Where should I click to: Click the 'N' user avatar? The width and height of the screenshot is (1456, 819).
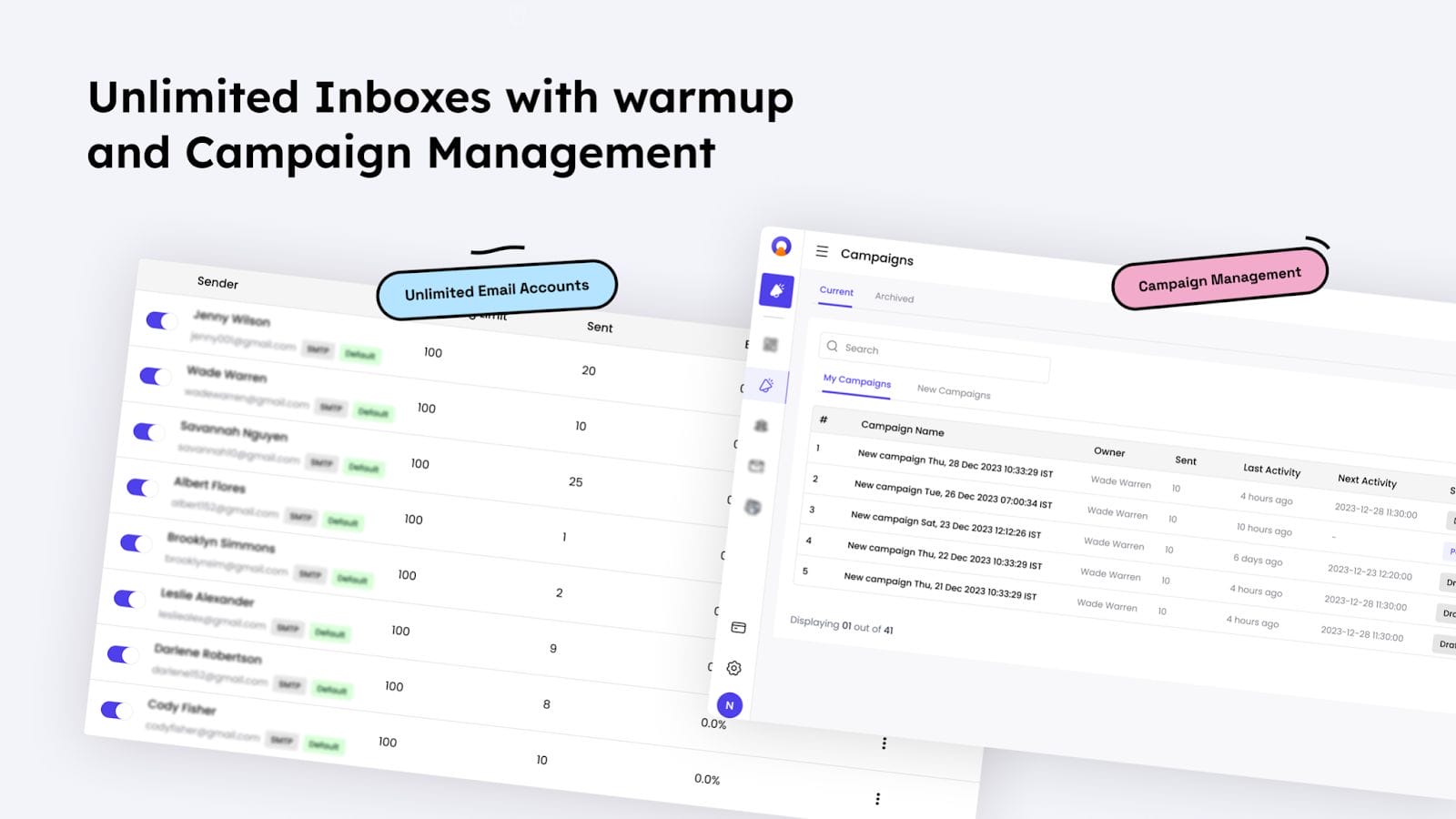point(729,705)
